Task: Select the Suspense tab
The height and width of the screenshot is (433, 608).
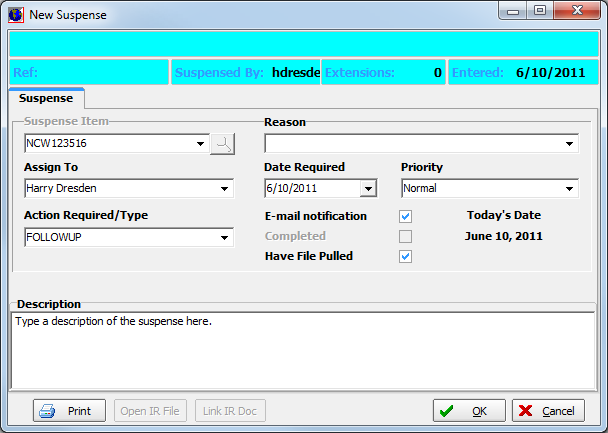Action: pos(46,99)
